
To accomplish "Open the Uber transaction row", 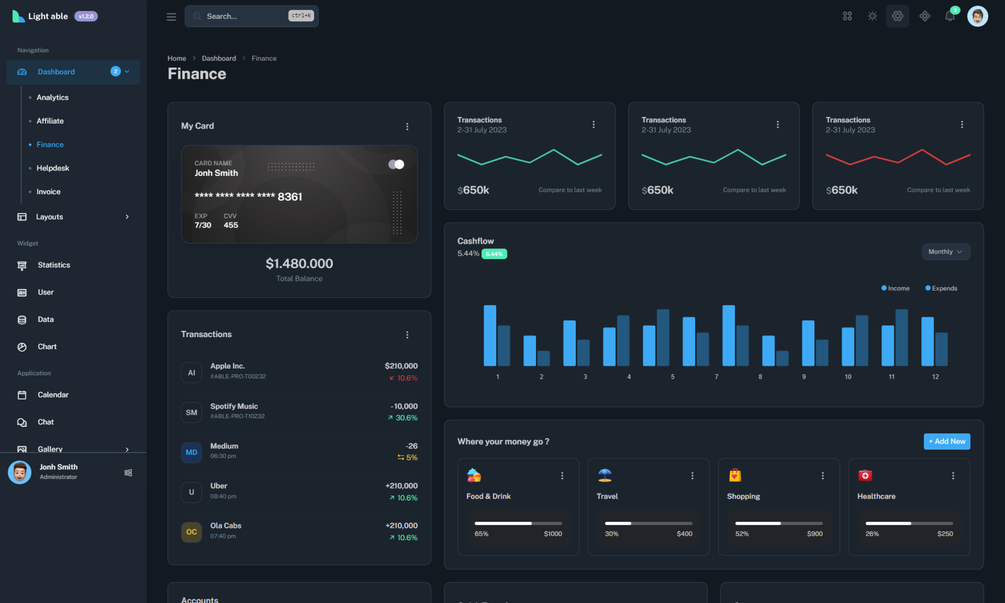I will point(299,491).
